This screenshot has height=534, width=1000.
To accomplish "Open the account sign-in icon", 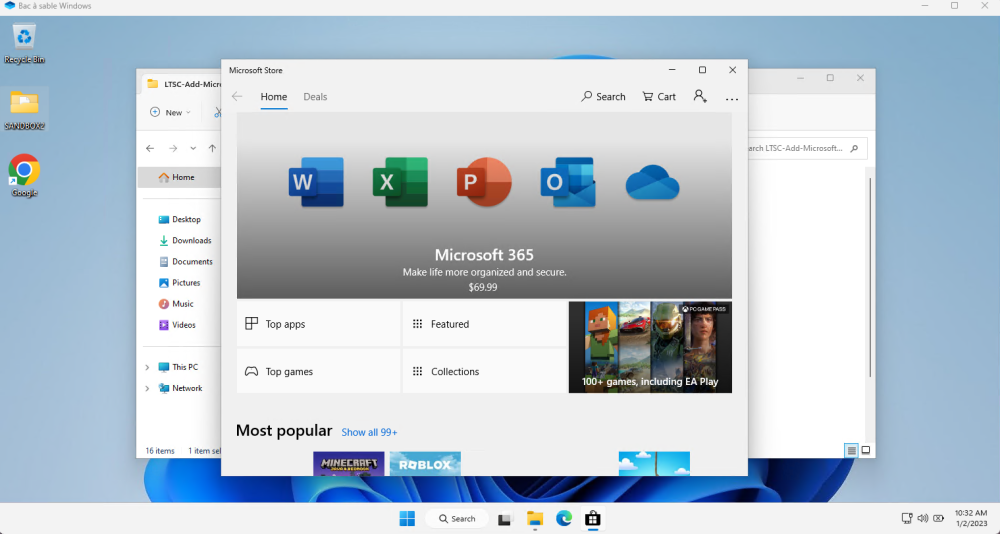I will tap(700, 97).
